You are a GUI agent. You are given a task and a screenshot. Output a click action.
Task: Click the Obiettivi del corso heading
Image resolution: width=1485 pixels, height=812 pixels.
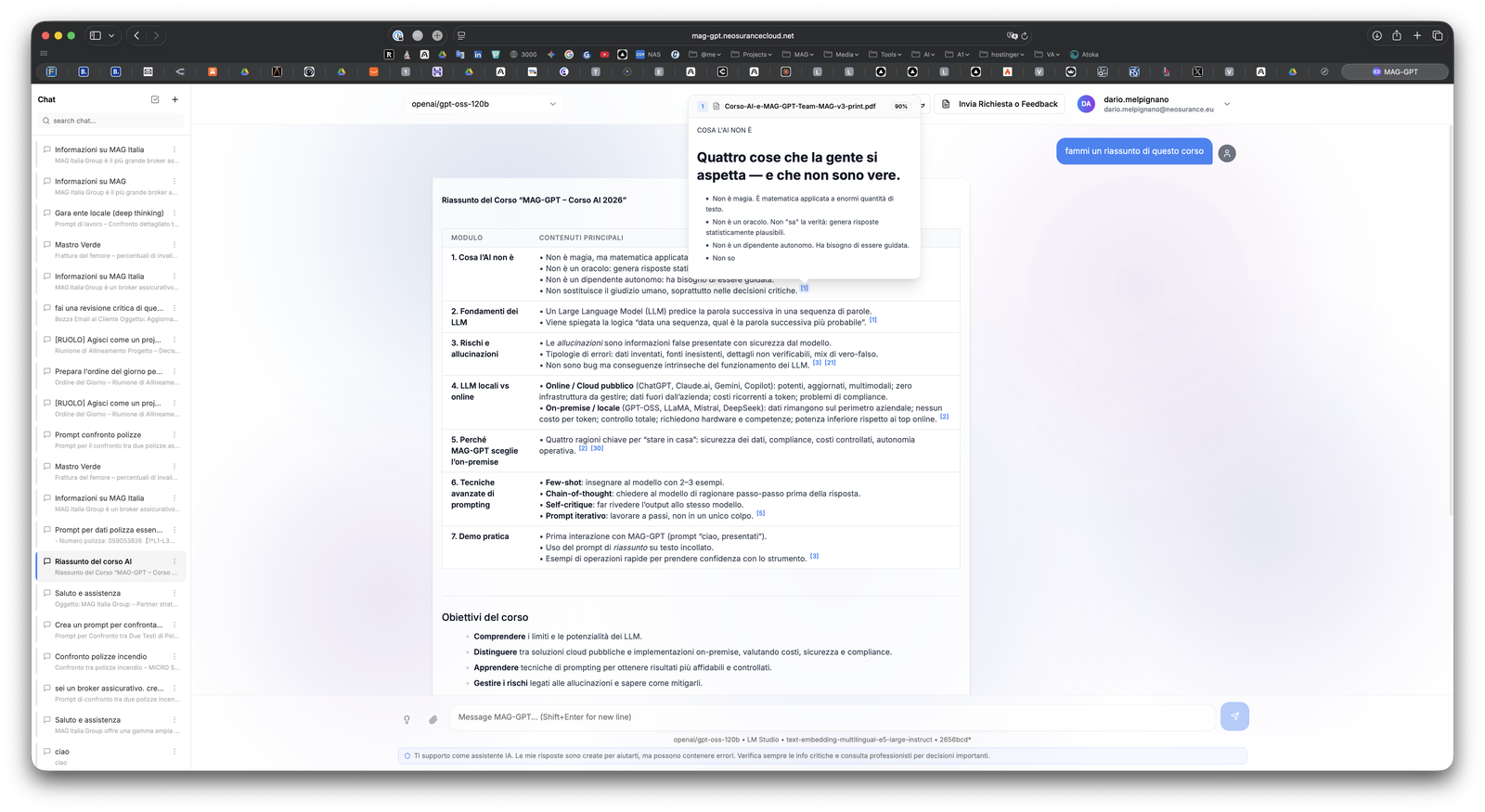[x=484, y=617]
